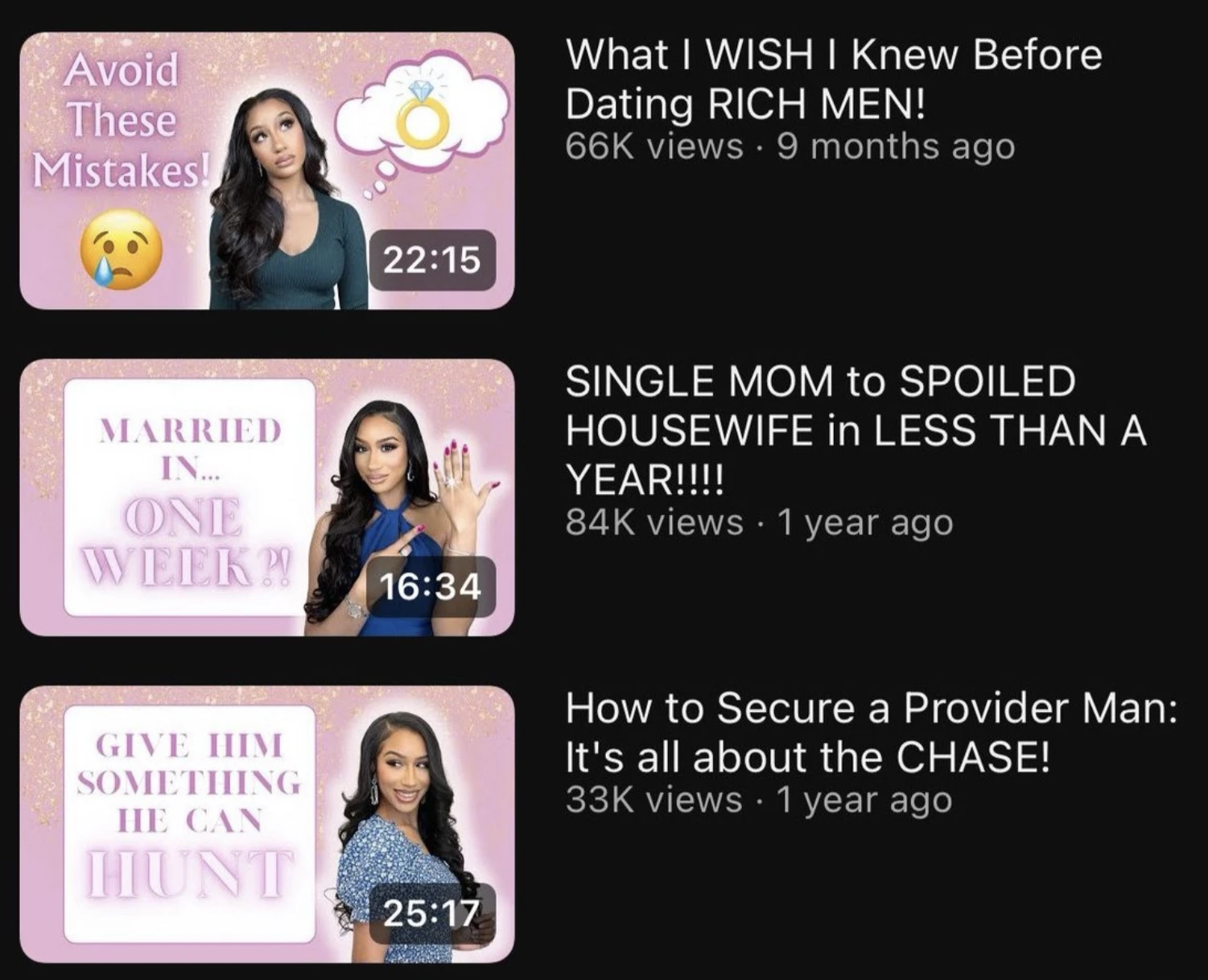The image size is (1208, 980).
Task: Open the 'Give Him Something He Can Hunt' thumbnail
Action: click(x=266, y=824)
